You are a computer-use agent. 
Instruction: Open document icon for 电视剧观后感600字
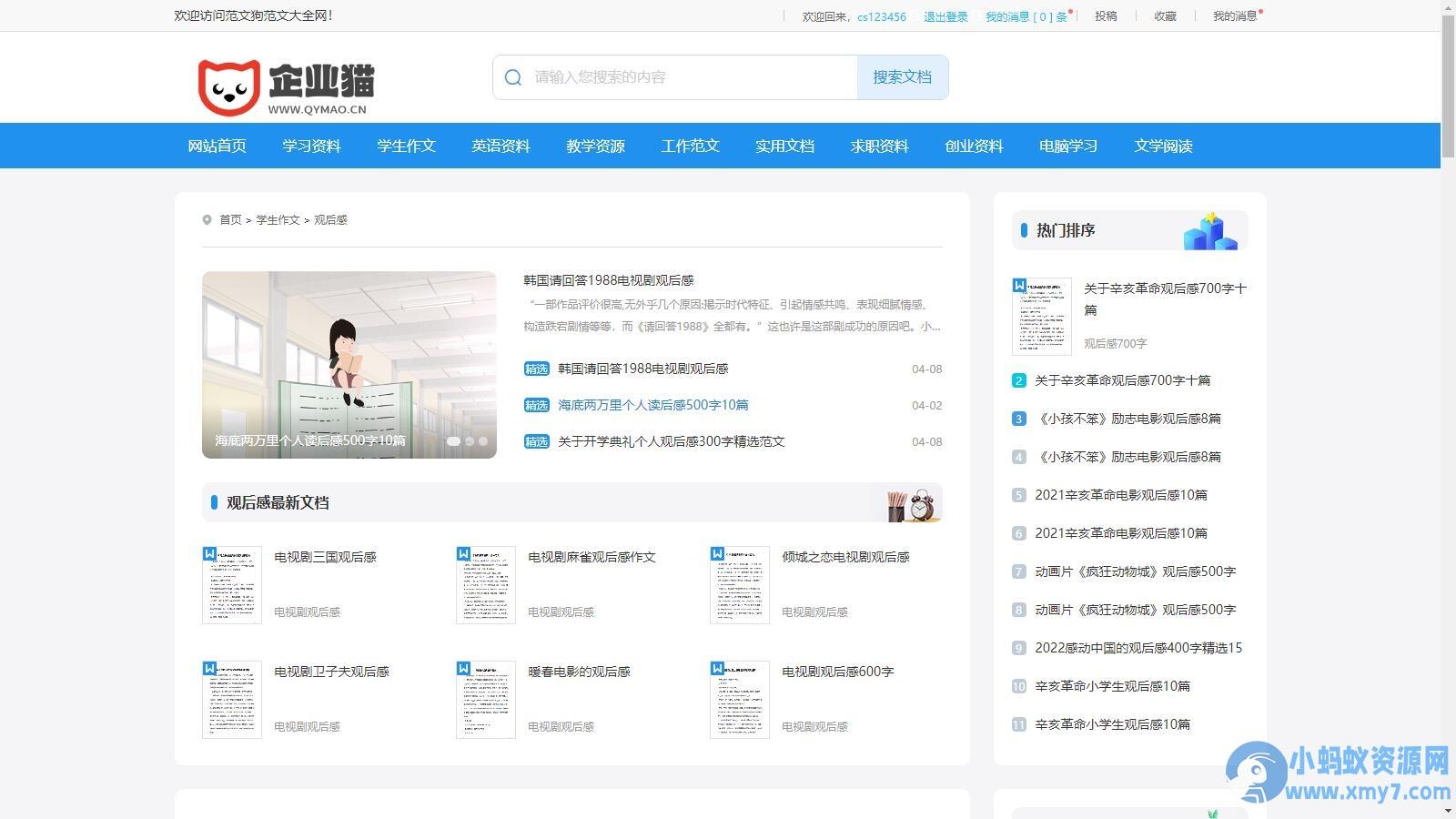pyautogui.click(x=740, y=700)
